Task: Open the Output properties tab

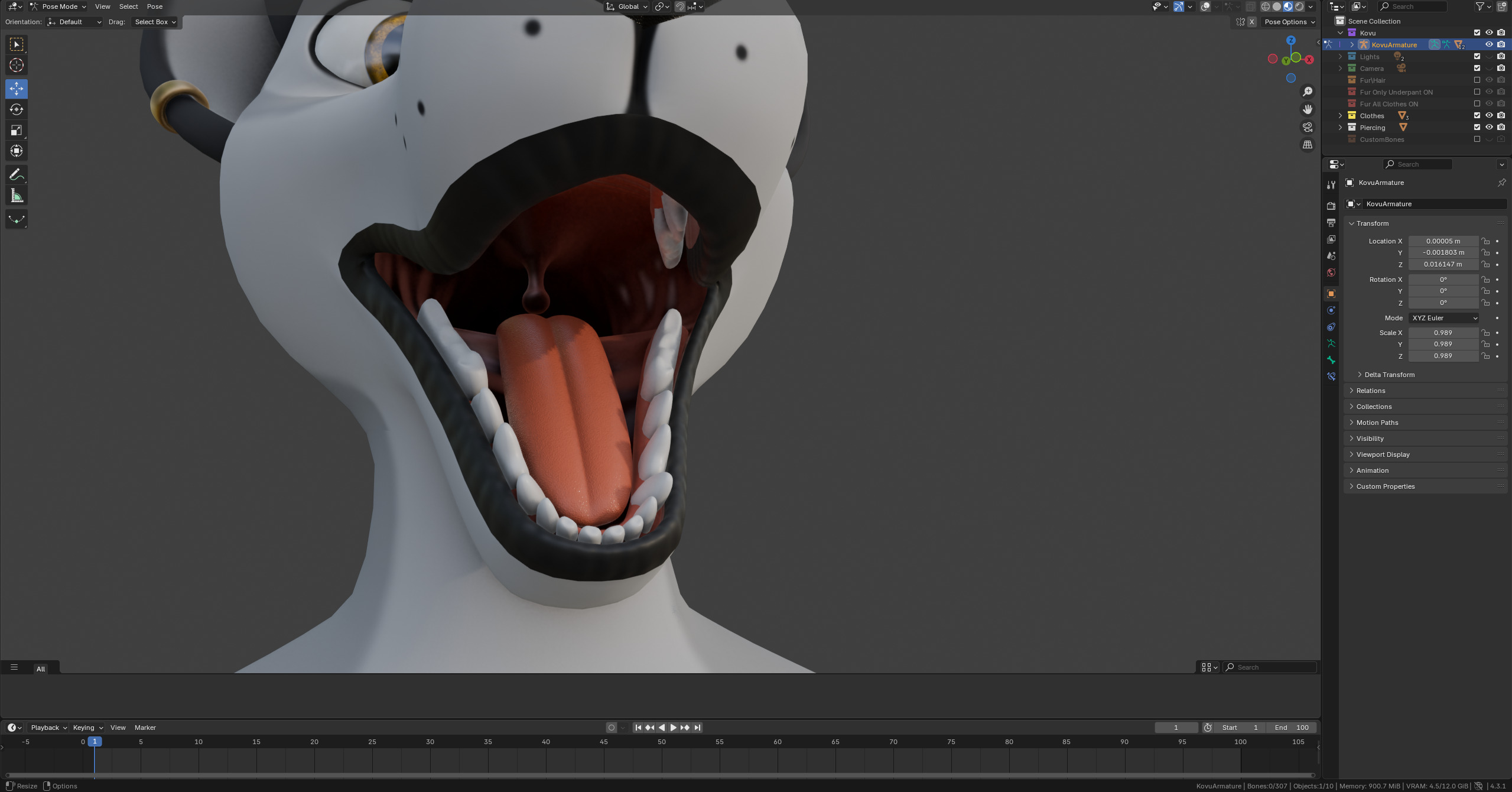Action: coord(1331,222)
